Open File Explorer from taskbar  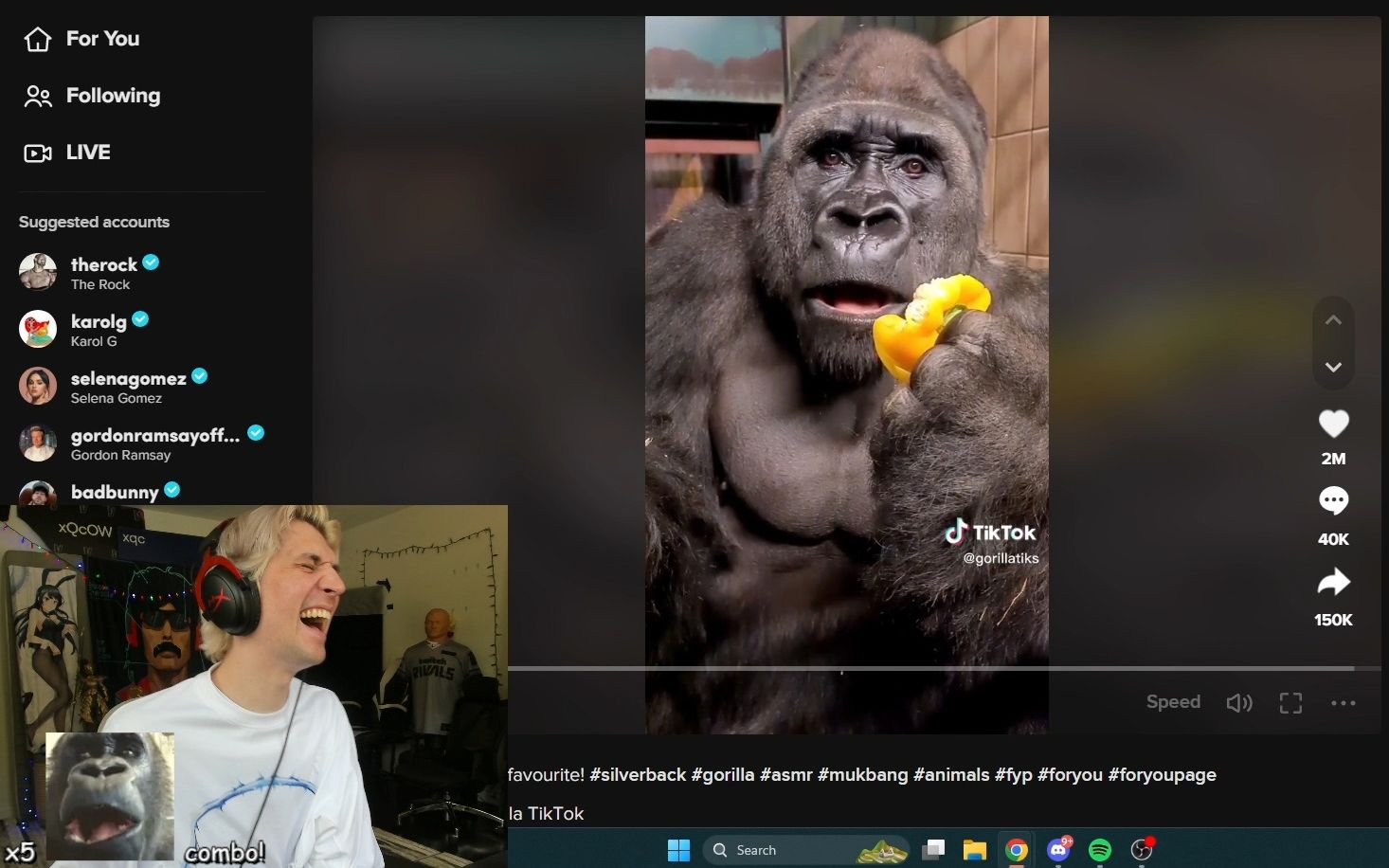pyautogui.click(x=975, y=850)
